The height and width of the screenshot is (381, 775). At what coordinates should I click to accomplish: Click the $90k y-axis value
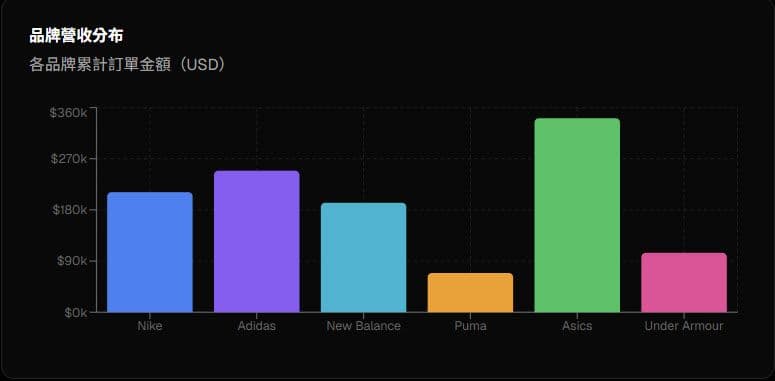click(x=72, y=261)
